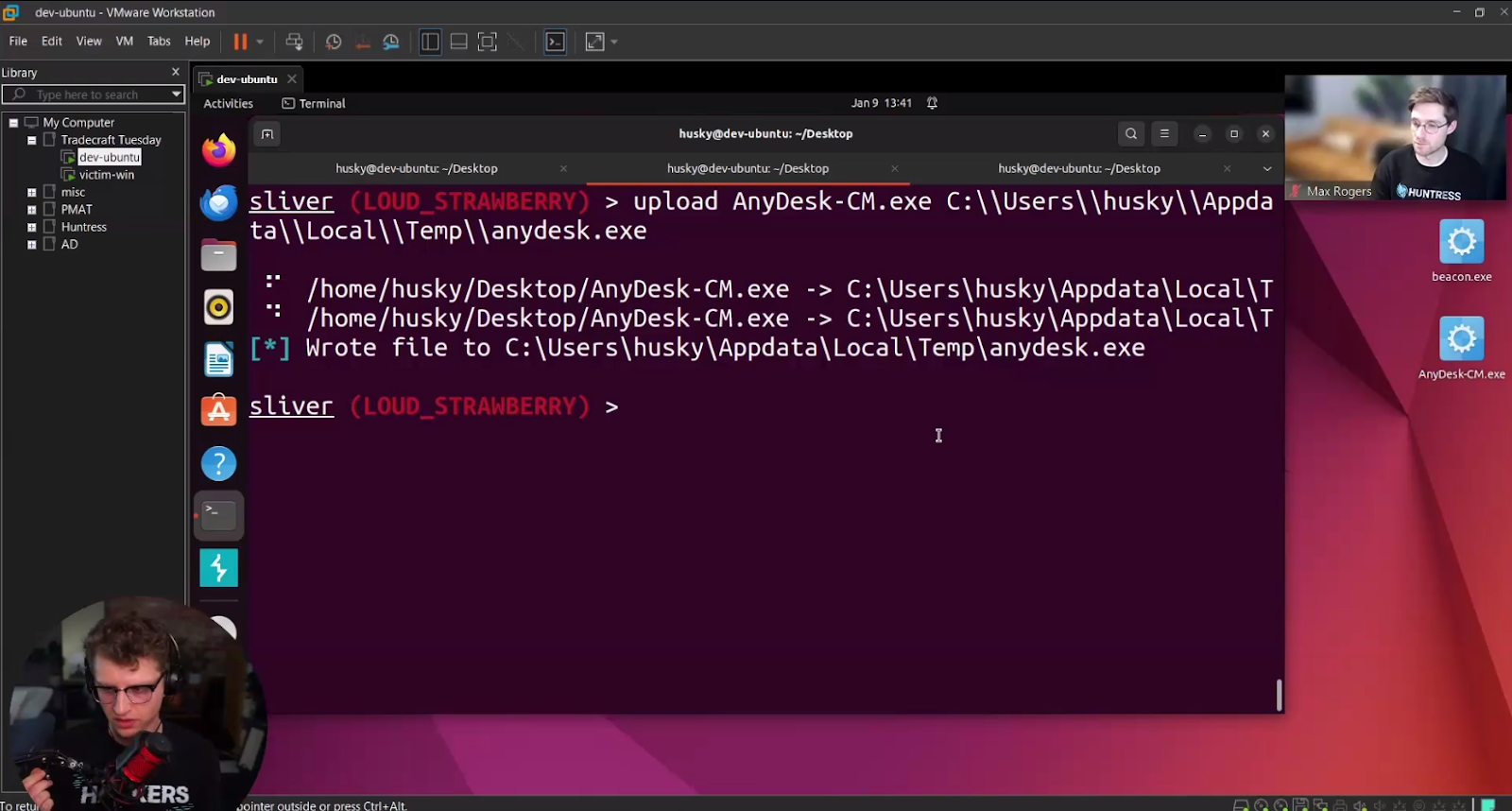1512x811 pixels.
Task: Open the Help icon in the dock
Action: pos(219,463)
